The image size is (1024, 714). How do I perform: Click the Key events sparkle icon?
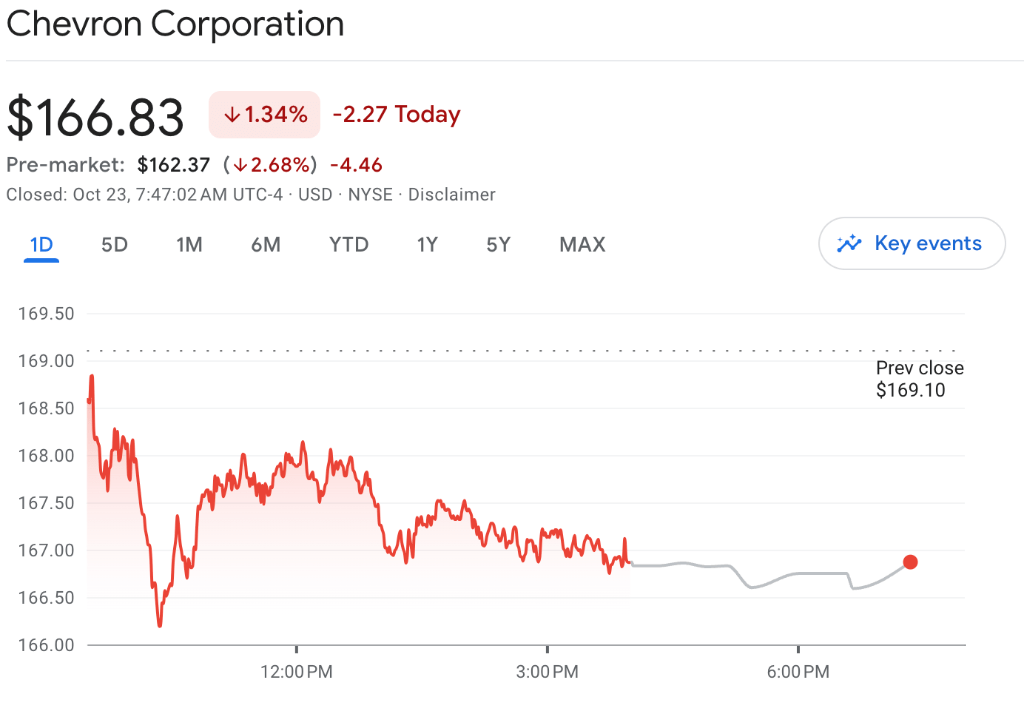point(849,244)
